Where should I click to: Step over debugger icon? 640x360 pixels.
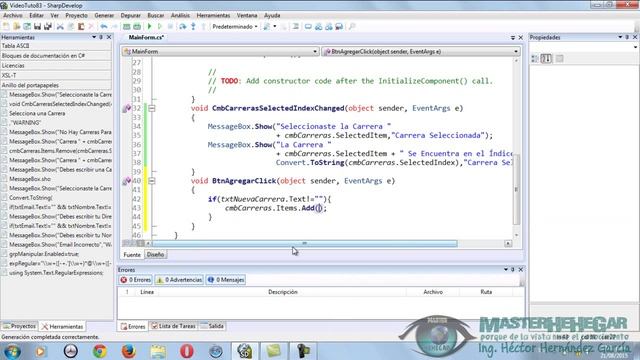[x=182, y=27]
